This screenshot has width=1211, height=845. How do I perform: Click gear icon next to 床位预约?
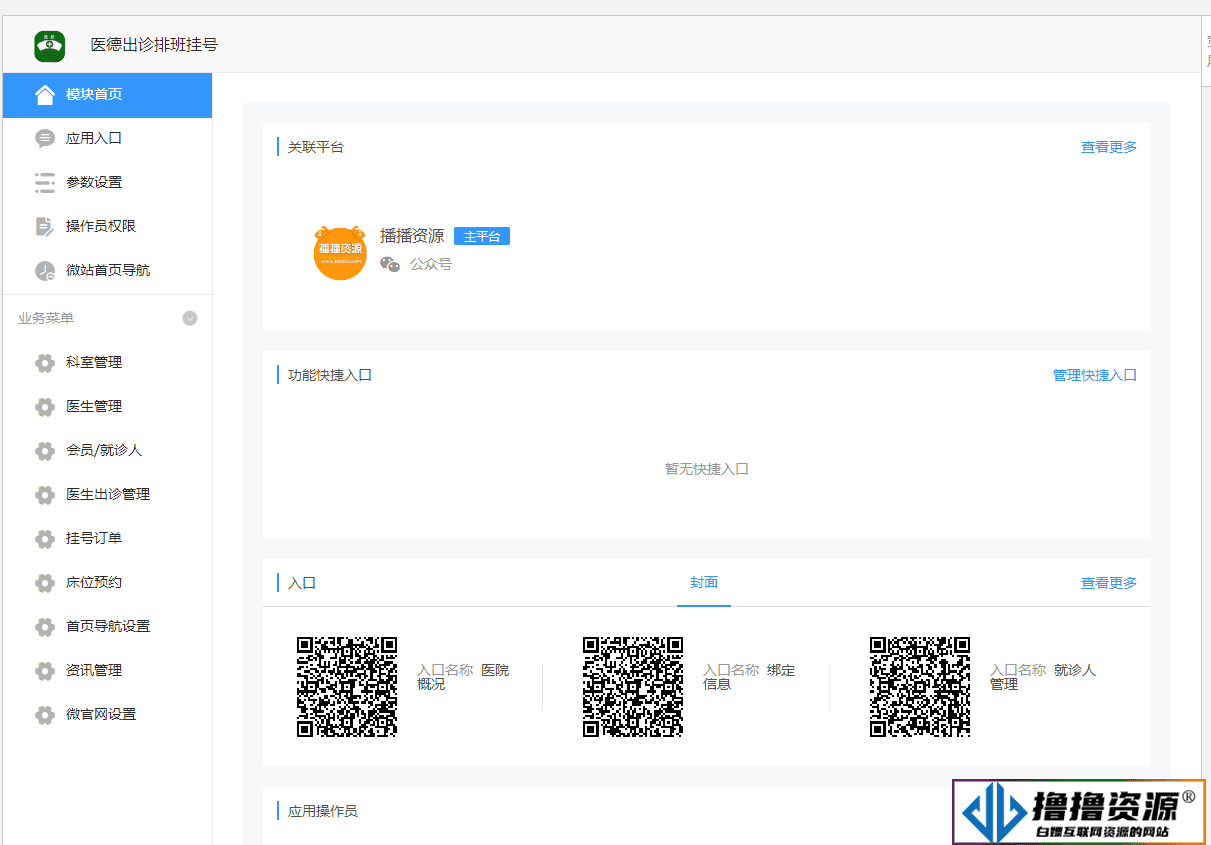[45, 582]
